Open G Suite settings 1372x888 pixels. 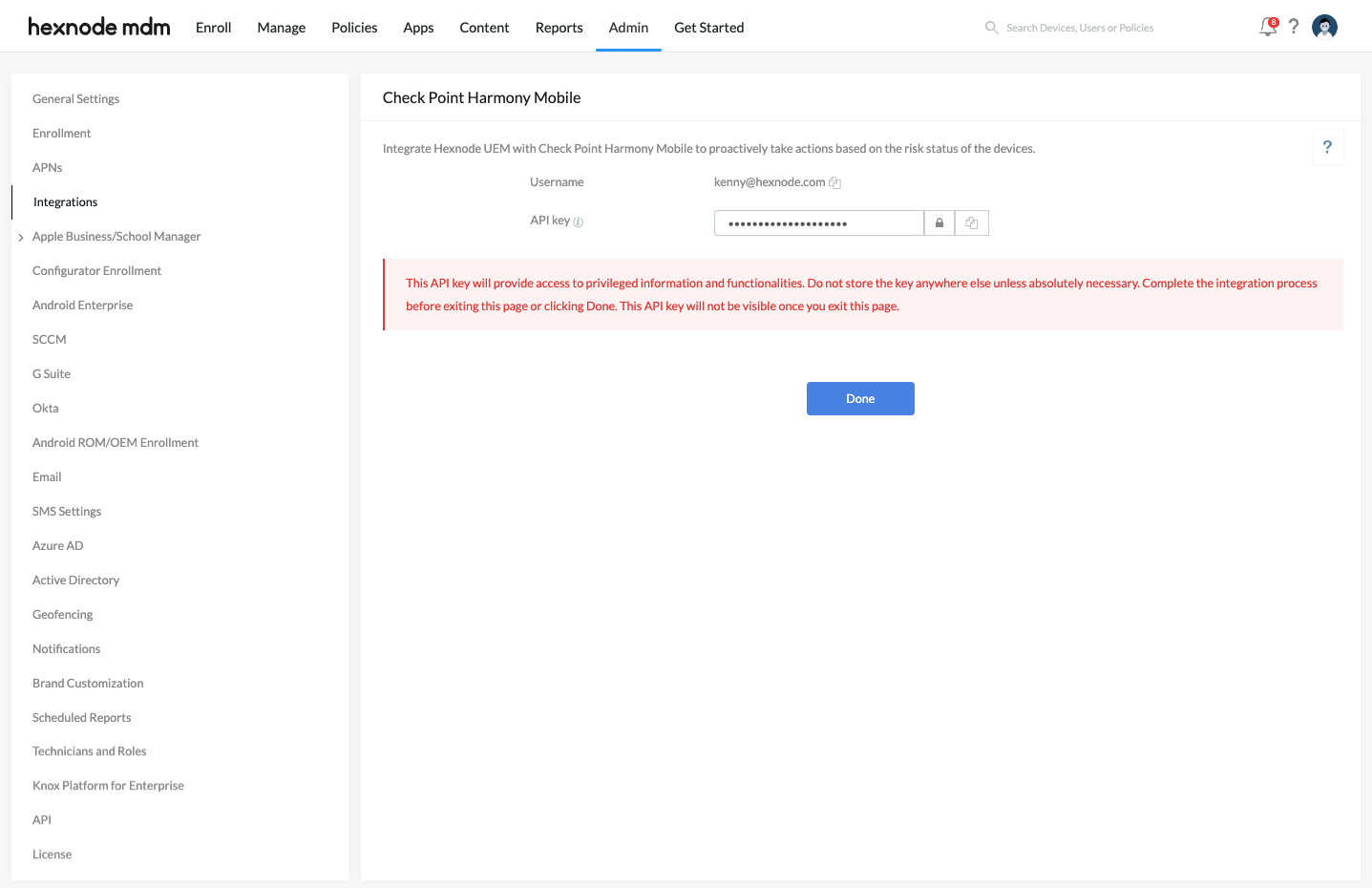[52, 374]
